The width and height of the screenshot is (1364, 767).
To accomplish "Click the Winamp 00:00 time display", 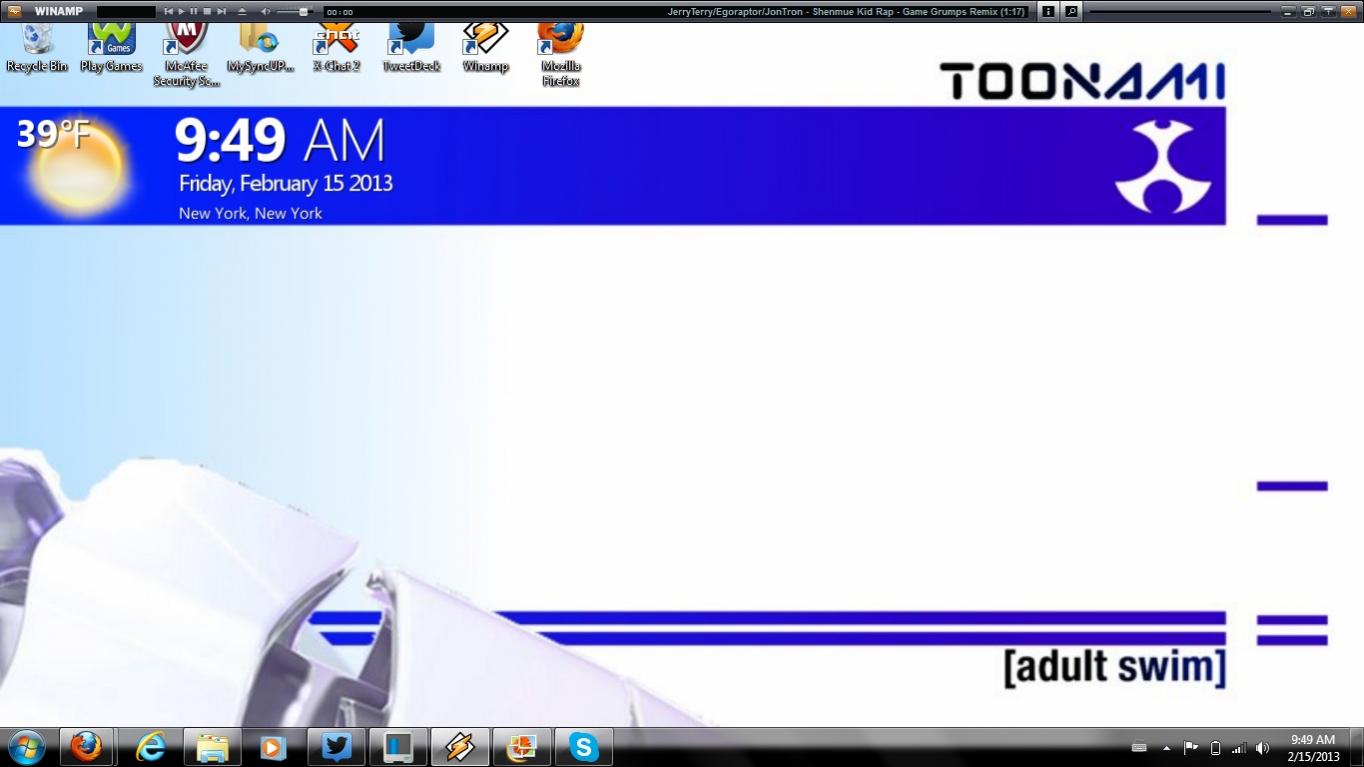I will click(x=340, y=12).
